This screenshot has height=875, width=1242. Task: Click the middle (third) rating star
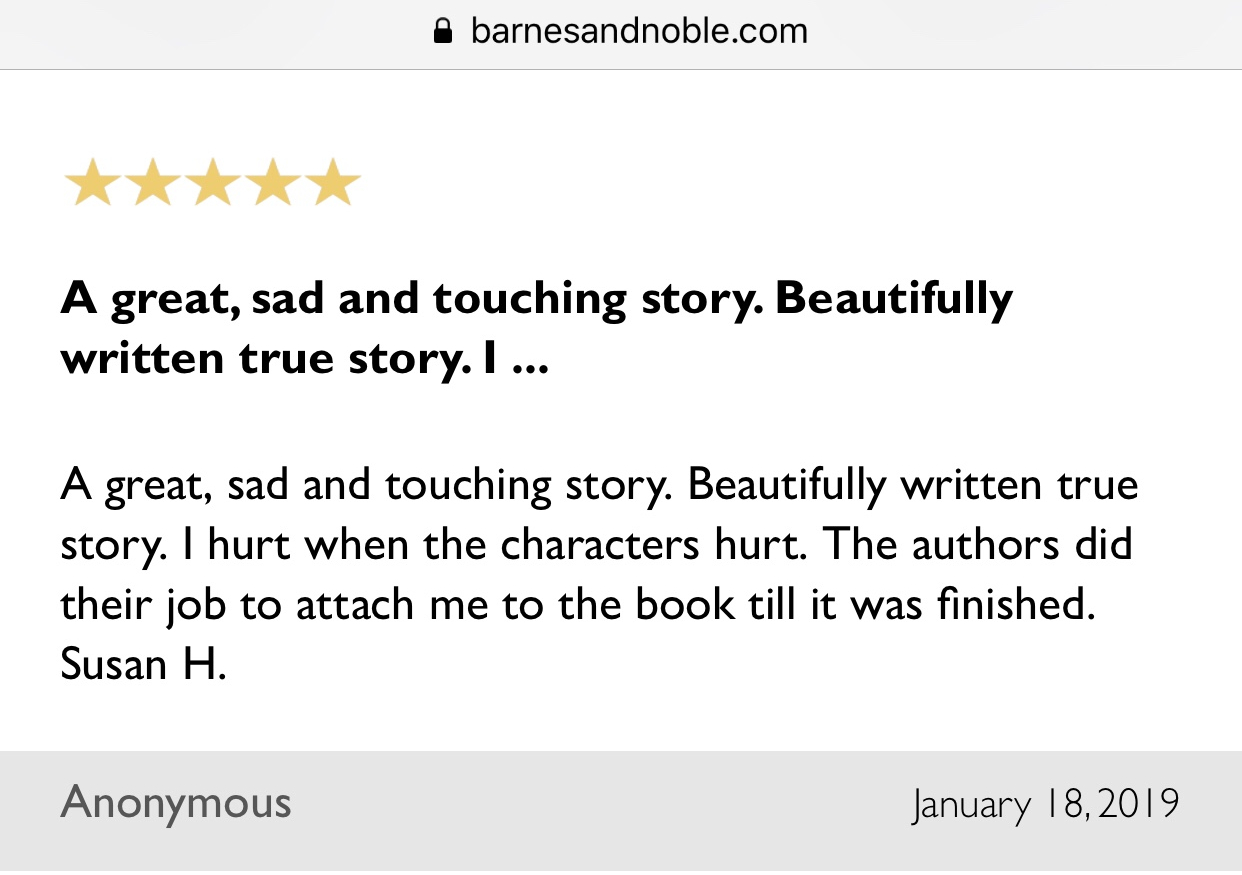coord(211,183)
